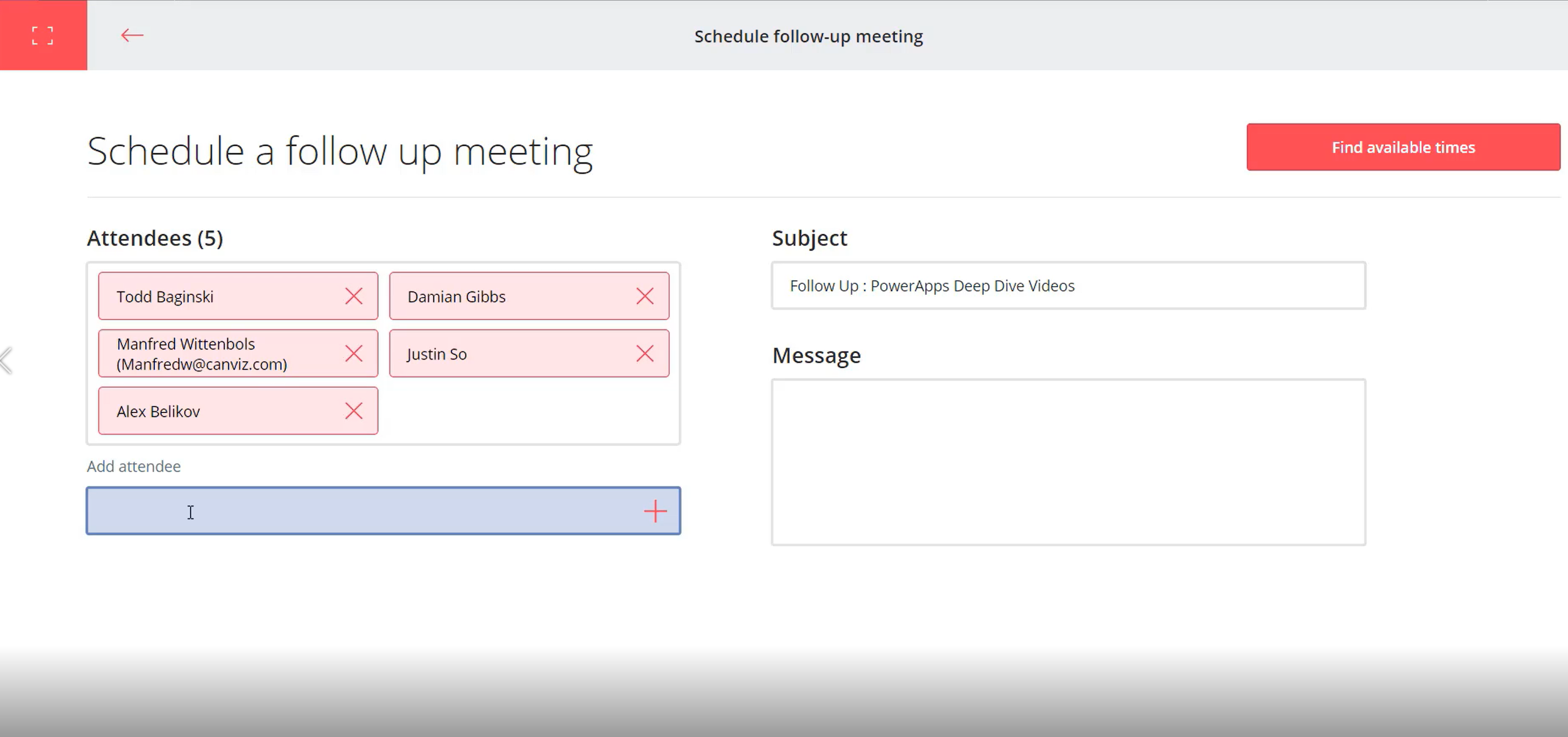
Task: Click the Subject text field
Action: click(1068, 286)
